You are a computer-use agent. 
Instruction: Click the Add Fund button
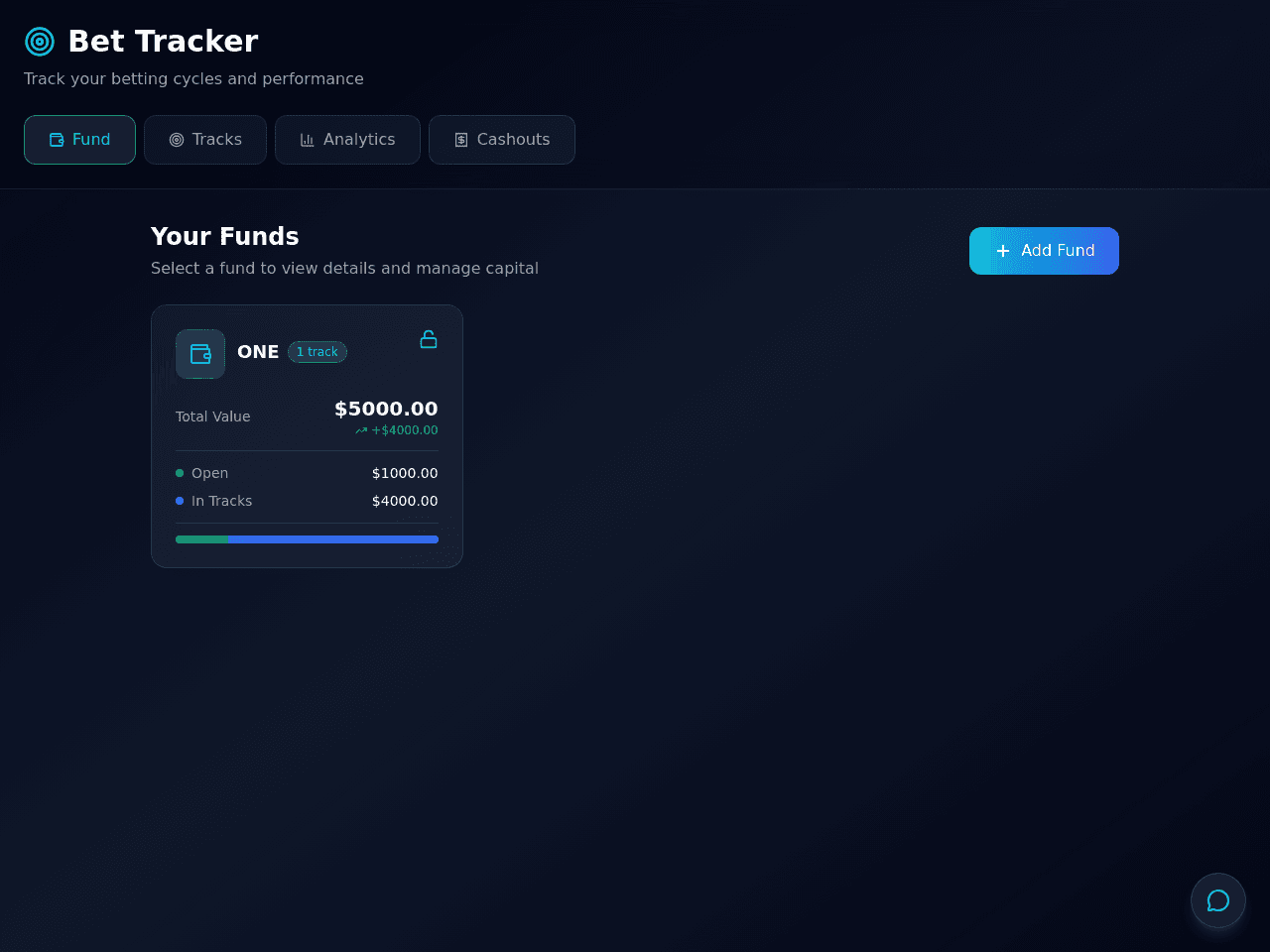[1044, 251]
